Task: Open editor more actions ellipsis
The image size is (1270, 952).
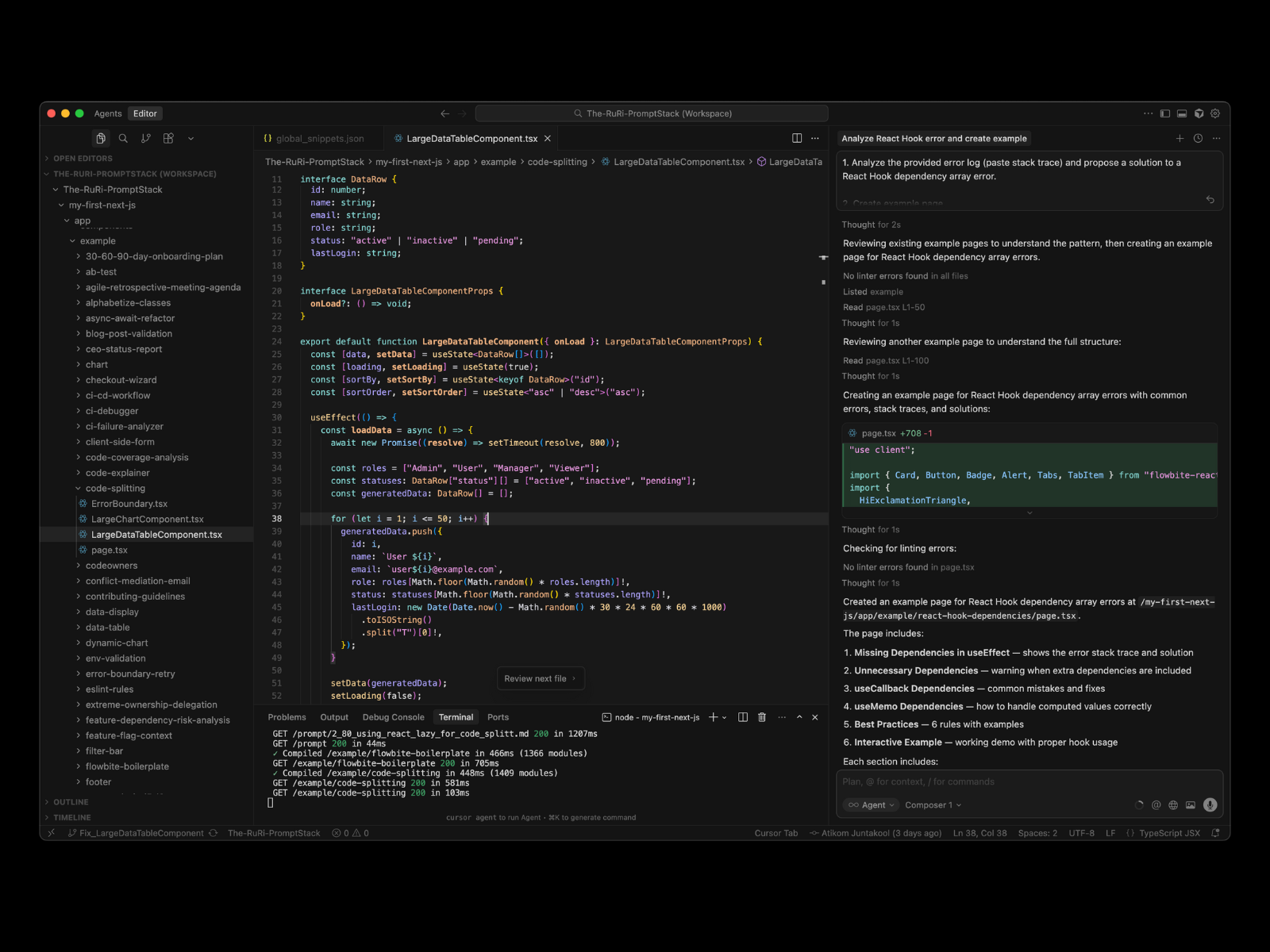Action: click(815, 138)
